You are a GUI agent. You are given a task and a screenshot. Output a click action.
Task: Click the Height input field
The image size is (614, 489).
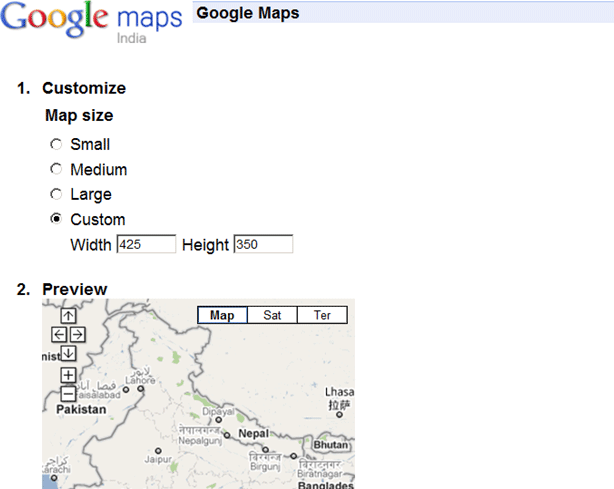263,244
